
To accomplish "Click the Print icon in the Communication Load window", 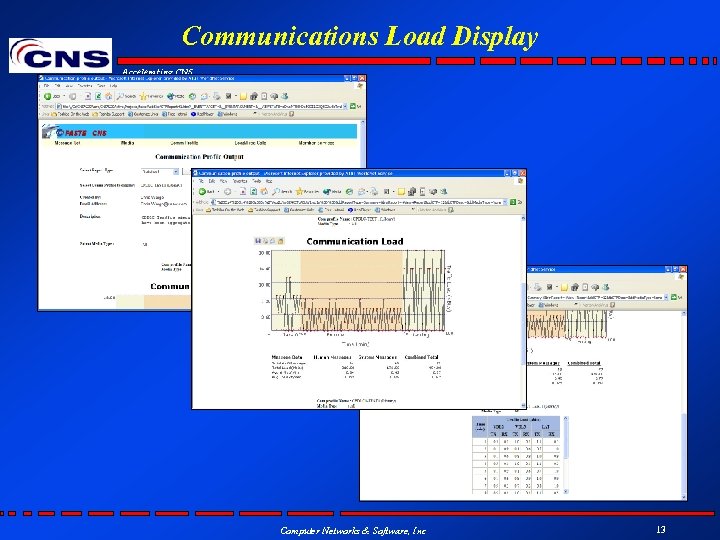I will pyautogui.click(x=374, y=191).
